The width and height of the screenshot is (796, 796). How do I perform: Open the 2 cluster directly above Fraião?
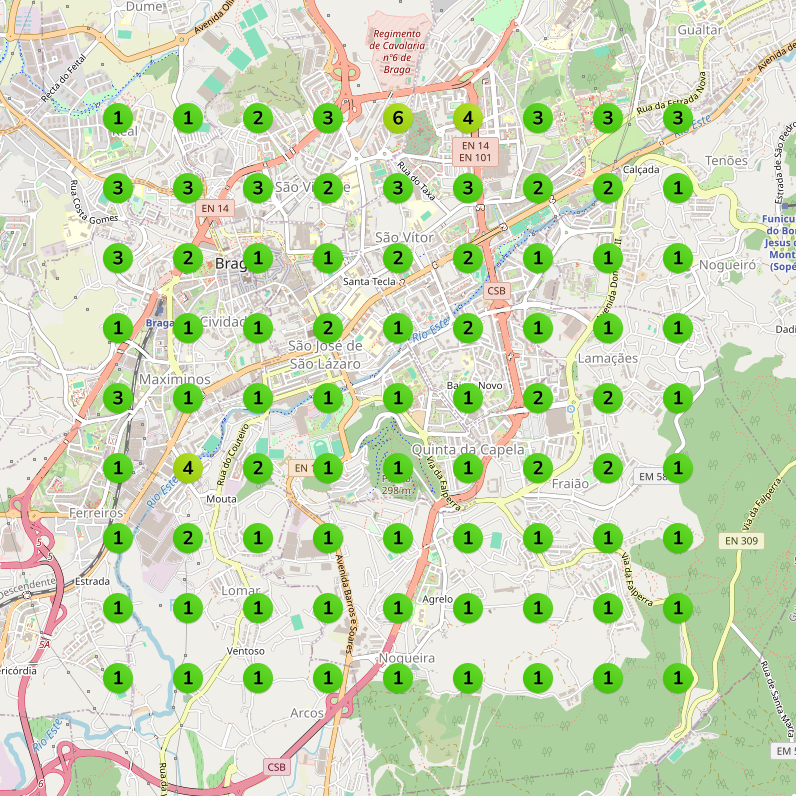[x=538, y=468]
